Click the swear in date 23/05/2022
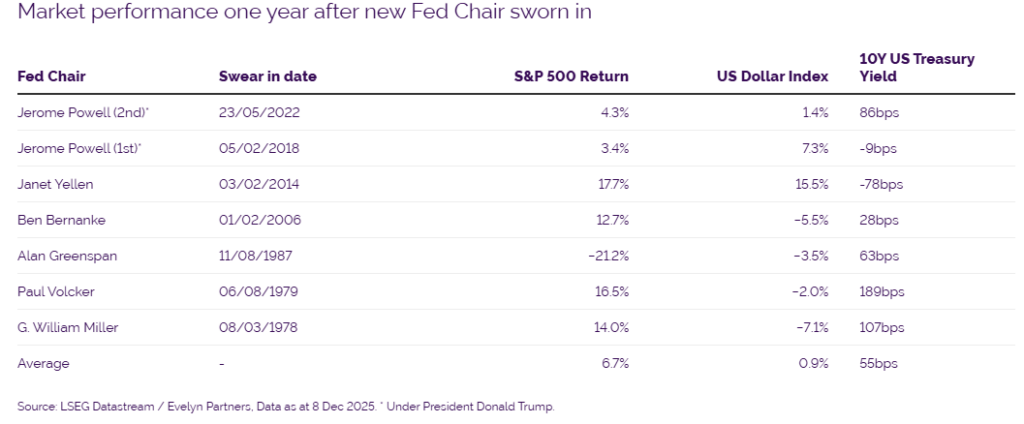Image resolution: width=1024 pixels, height=424 pixels. click(x=259, y=113)
